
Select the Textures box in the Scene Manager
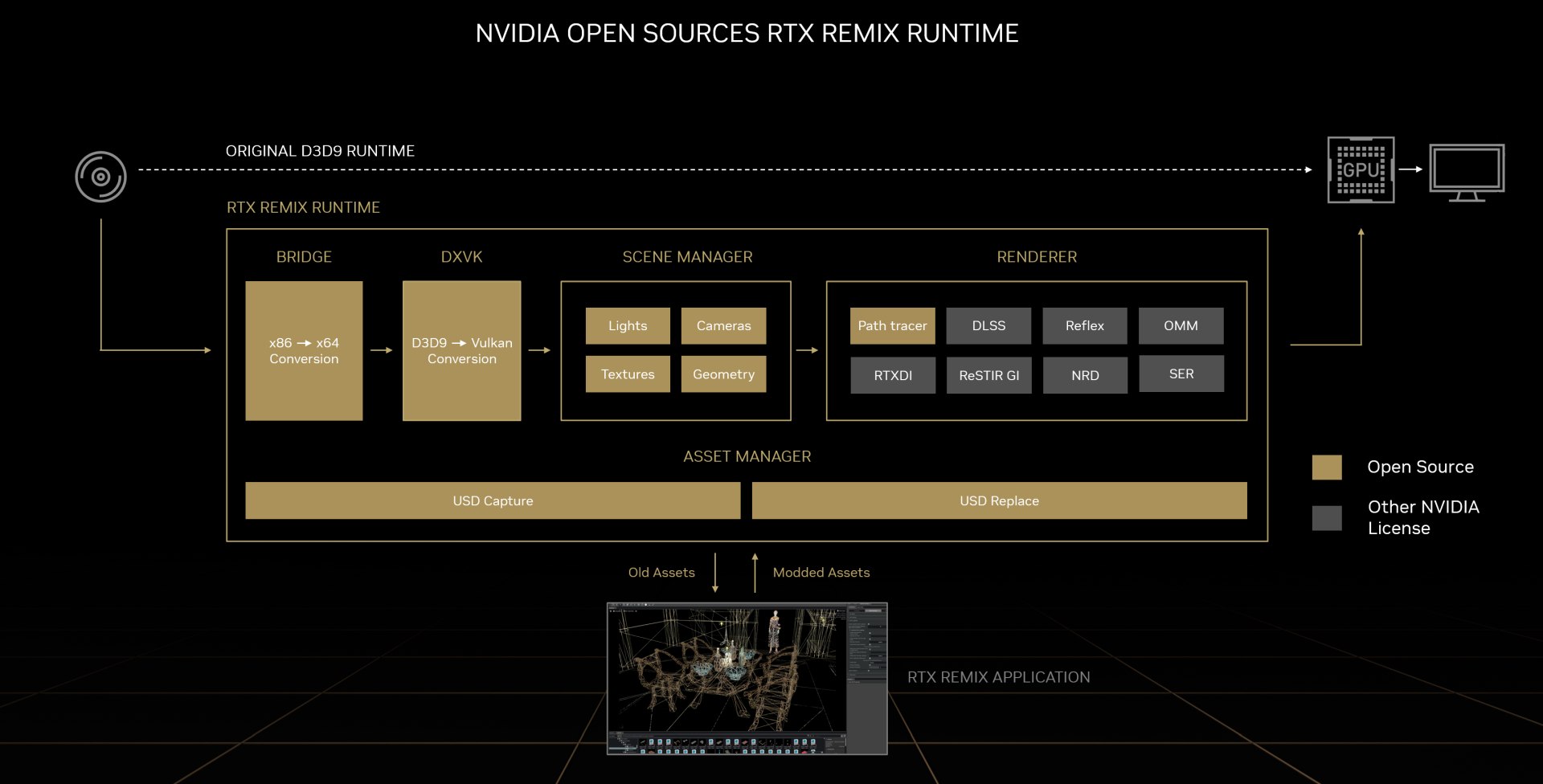point(627,374)
